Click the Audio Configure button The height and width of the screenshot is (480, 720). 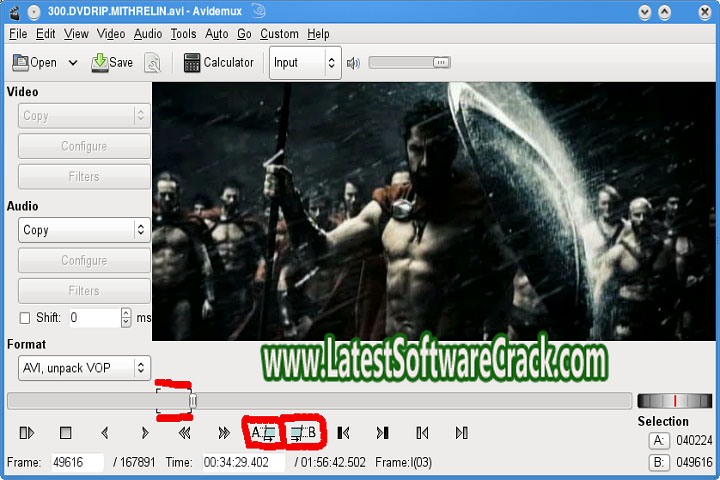click(84, 260)
